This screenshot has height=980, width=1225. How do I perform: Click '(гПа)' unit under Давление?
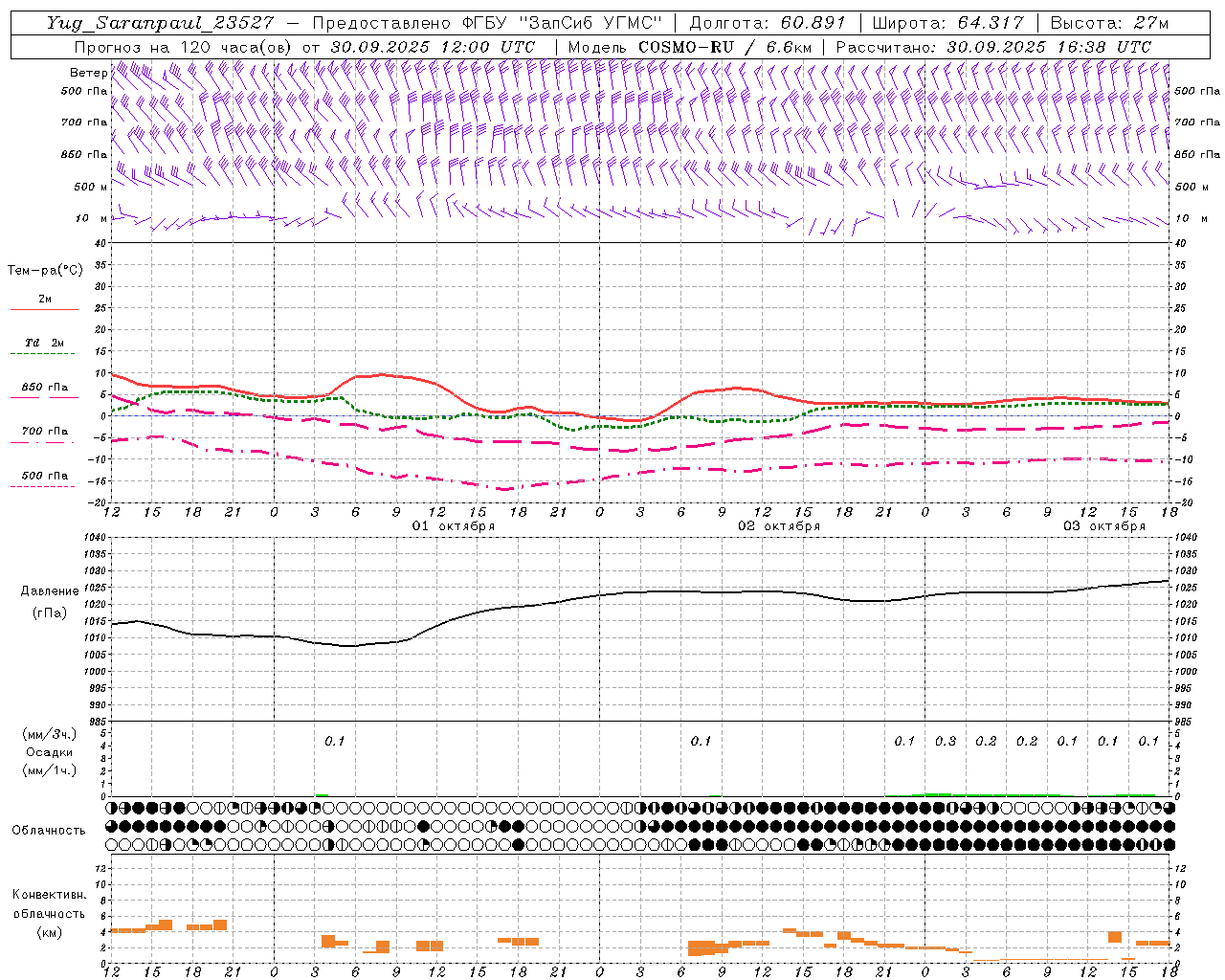tap(49, 613)
